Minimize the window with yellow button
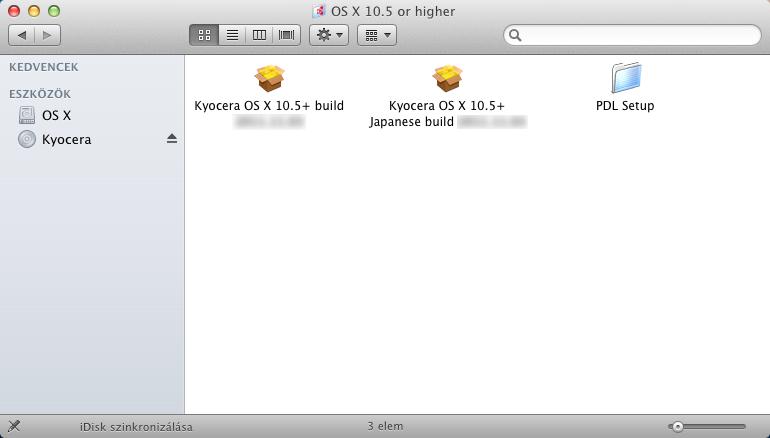This screenshot has height=438, width=770. click(34, 11)
